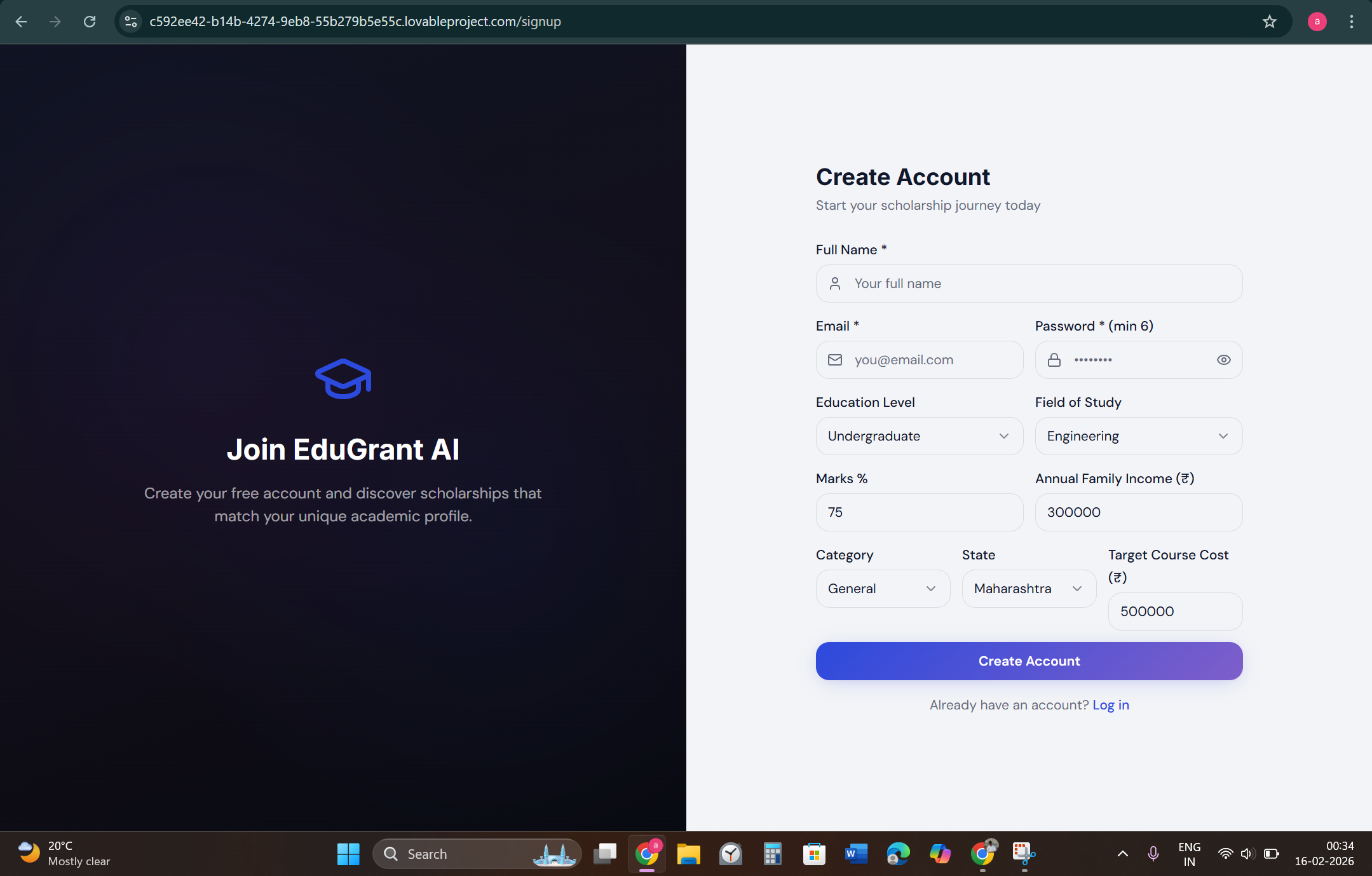Open the Field of Study dropdown
The height and width of the screenshot is (876, 1372).
click(1138, 436)
